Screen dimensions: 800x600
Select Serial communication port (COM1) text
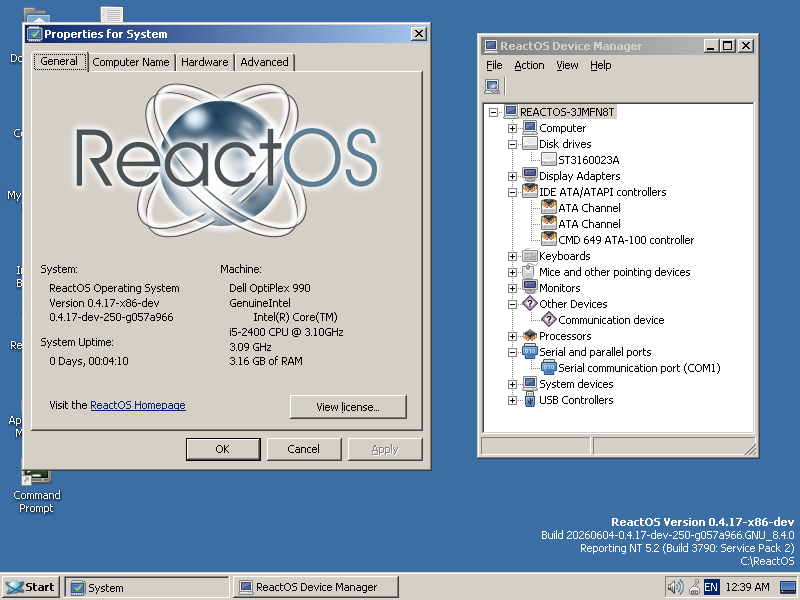tap(639, 368)
